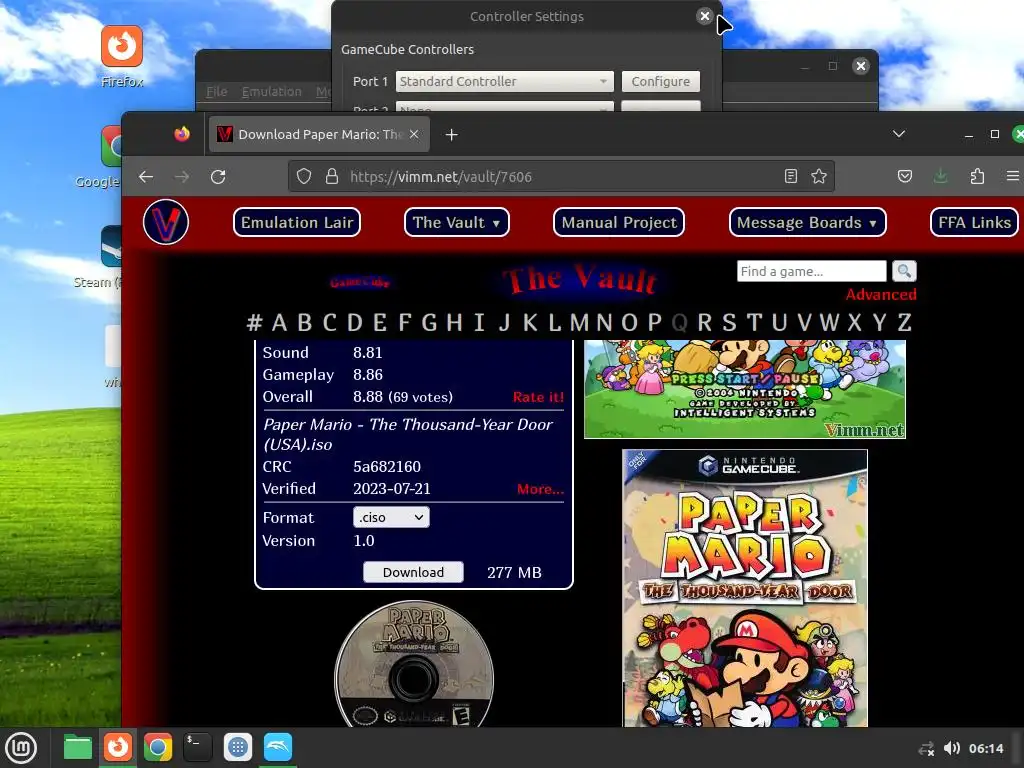Toggle reader view icon in address bar

point(791,176)
